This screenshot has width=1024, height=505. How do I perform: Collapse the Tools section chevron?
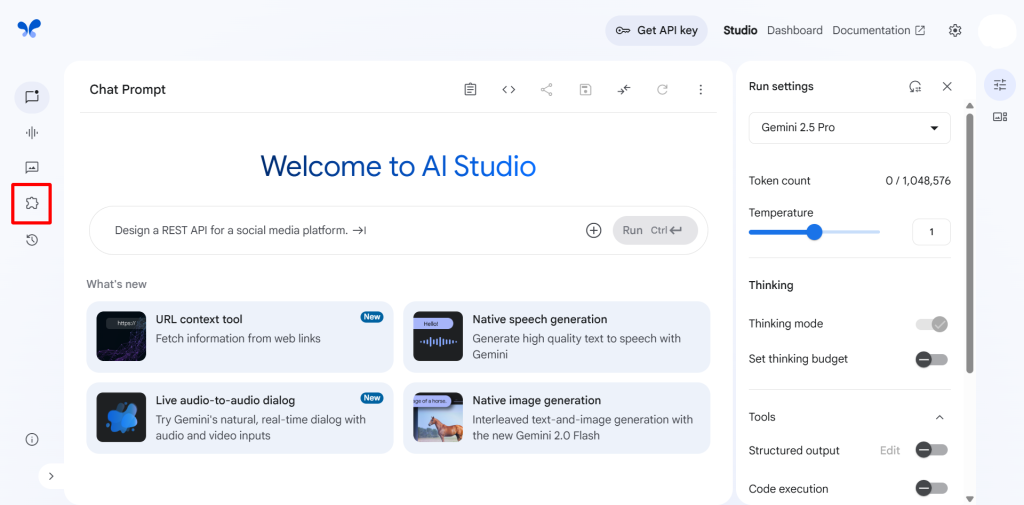tap(940, 417)
